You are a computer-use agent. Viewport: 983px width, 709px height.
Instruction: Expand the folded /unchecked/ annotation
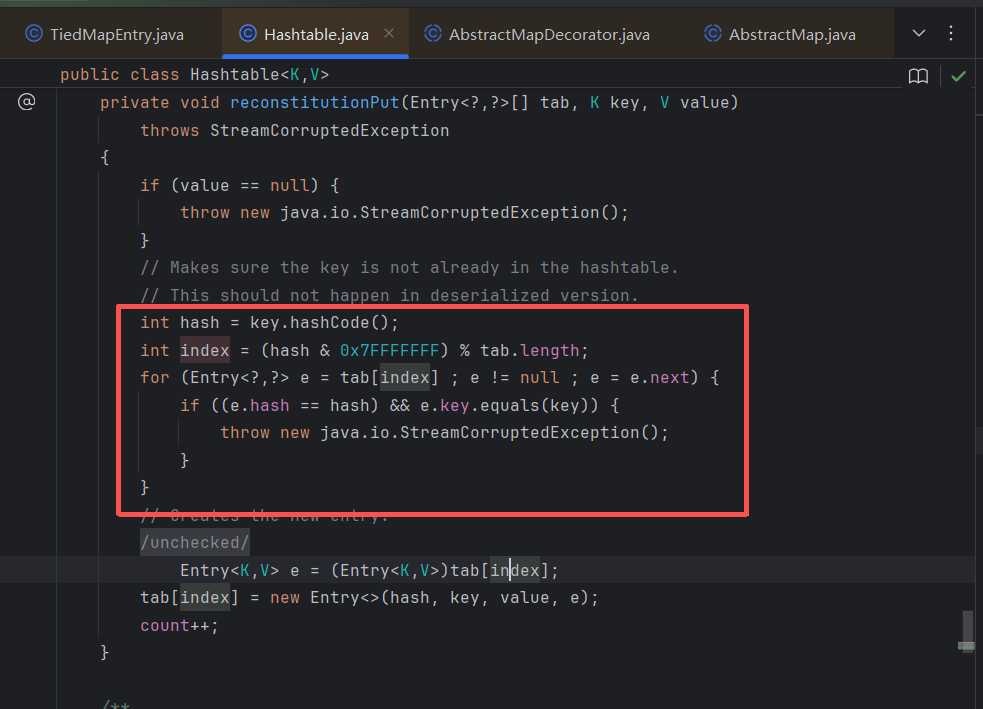195,542
